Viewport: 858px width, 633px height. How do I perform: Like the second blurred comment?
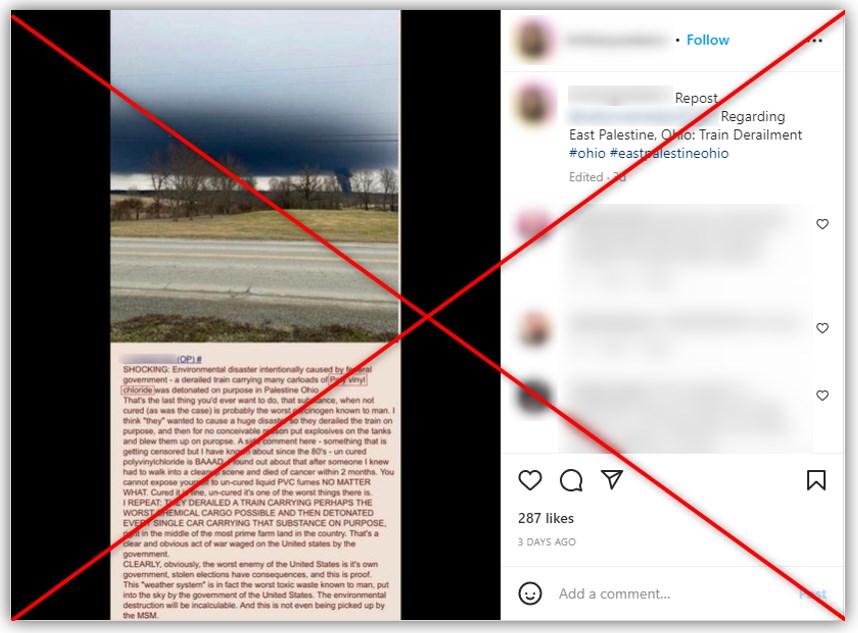tap(822, 328)
